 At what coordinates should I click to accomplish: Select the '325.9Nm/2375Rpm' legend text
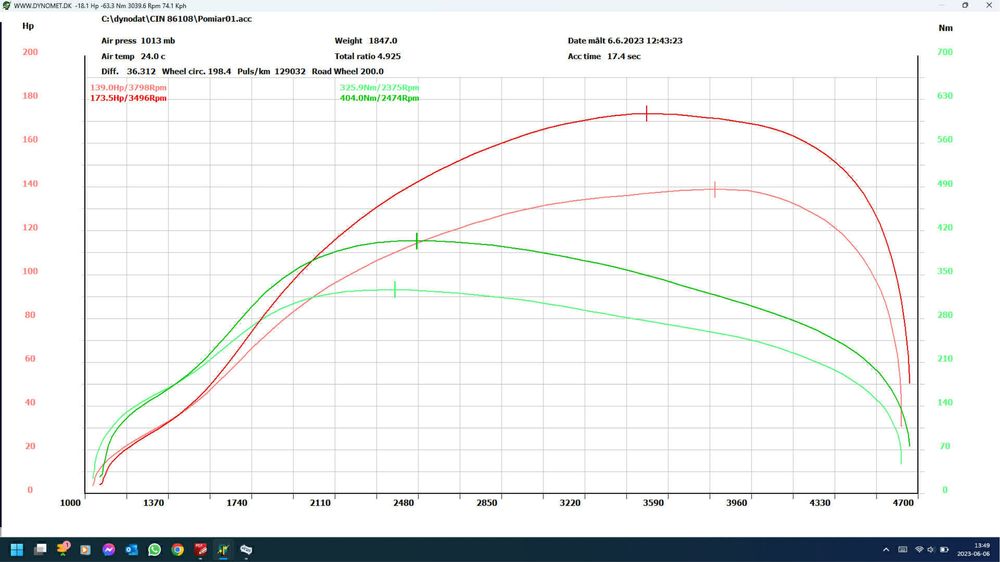point(379,87)
